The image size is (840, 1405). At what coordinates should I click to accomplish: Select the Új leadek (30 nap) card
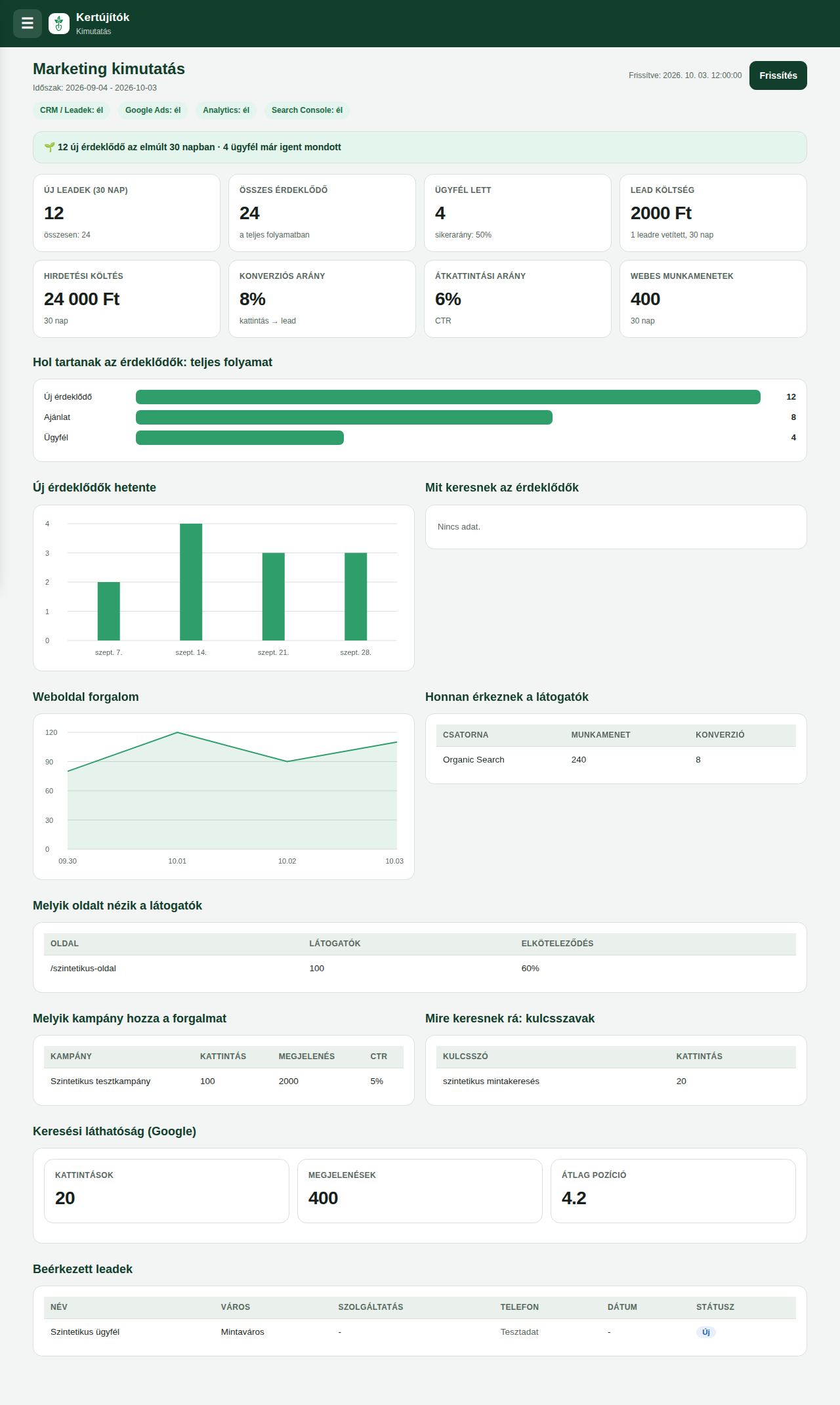(127, 213)
